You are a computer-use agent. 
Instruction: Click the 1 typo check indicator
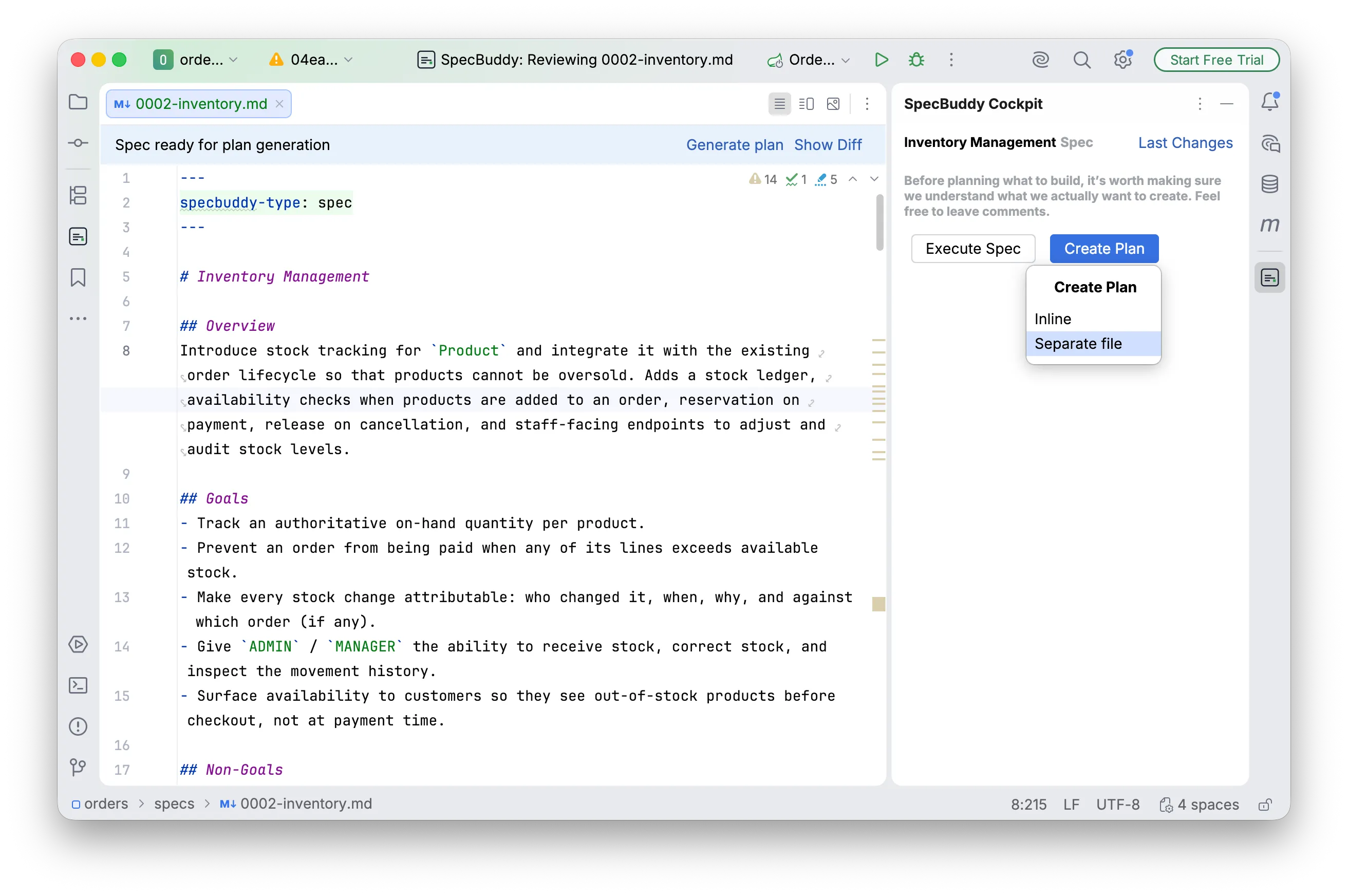(796, 179)
